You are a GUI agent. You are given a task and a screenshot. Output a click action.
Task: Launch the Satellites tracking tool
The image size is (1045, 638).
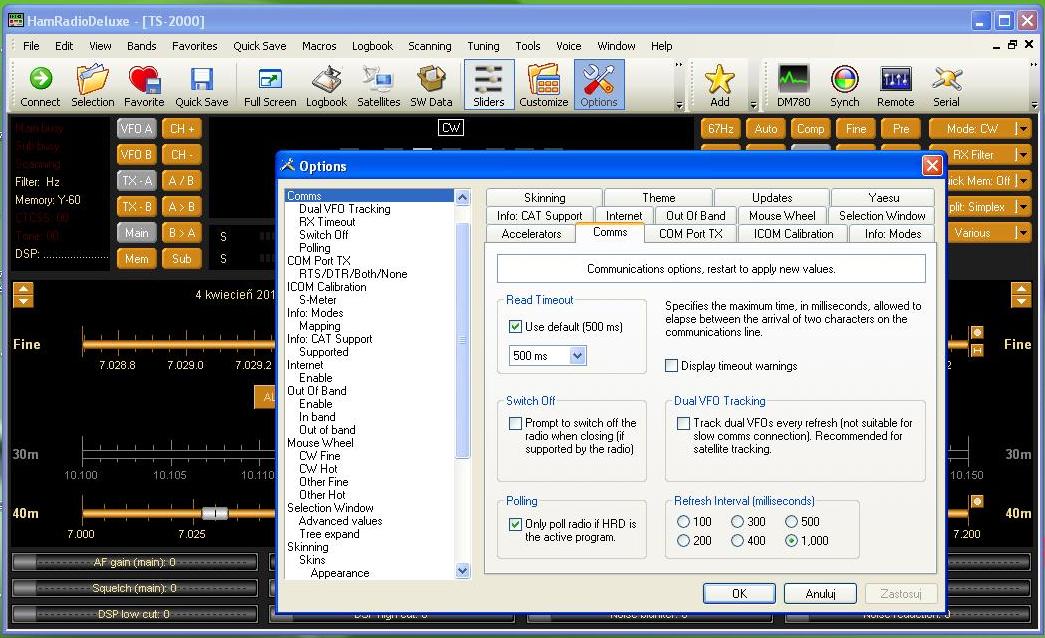click(378, 86)
